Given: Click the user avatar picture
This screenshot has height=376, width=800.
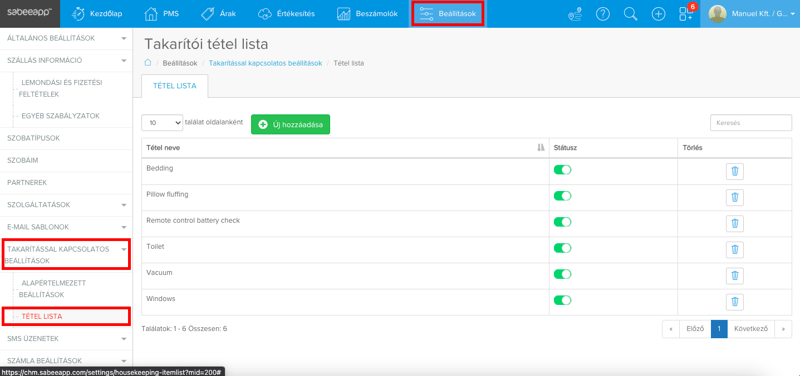Looking at the screenshot, I should click(717, 14).
